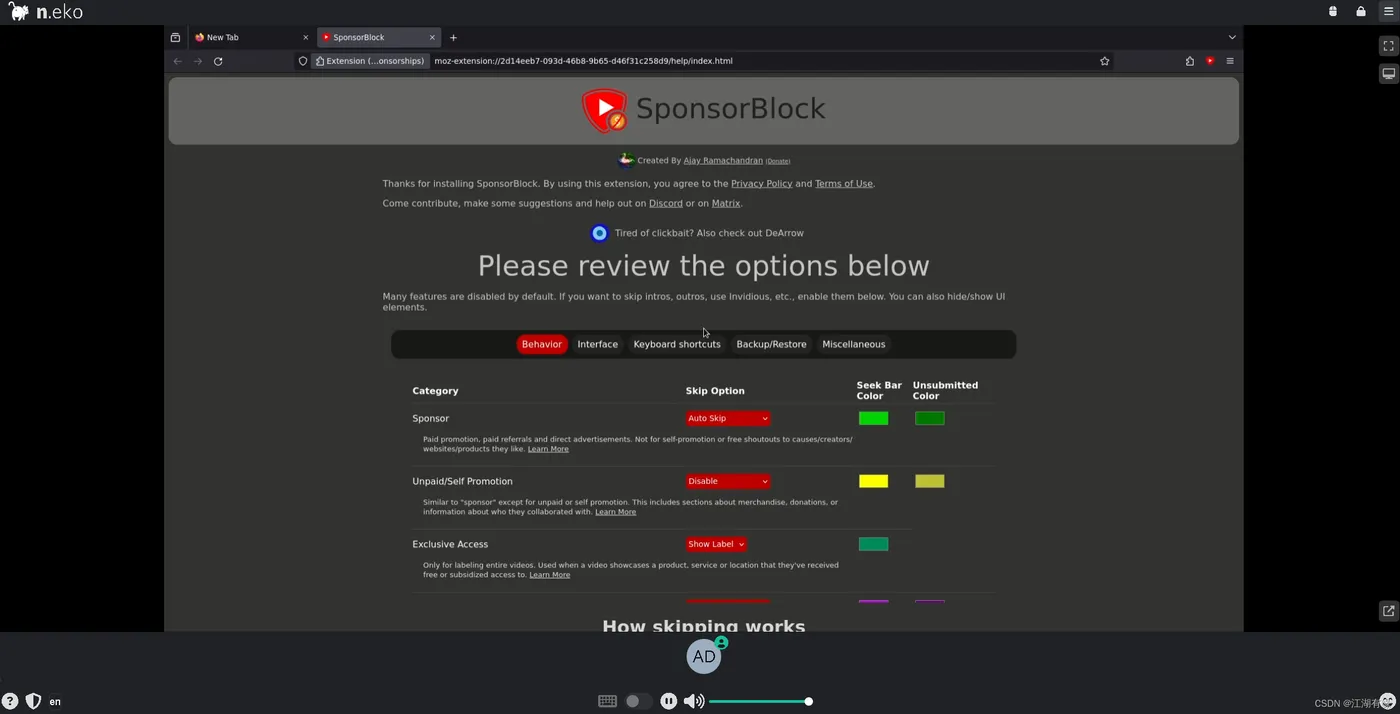Viewport: 1400px width, 714px height.
Task: Select the SponsorBlock browser tab
Action: [x=378, y=37]
